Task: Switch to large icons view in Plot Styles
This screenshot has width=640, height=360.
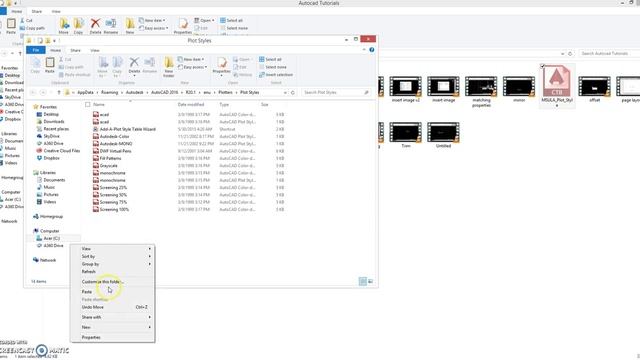Action: coord(371,281)
